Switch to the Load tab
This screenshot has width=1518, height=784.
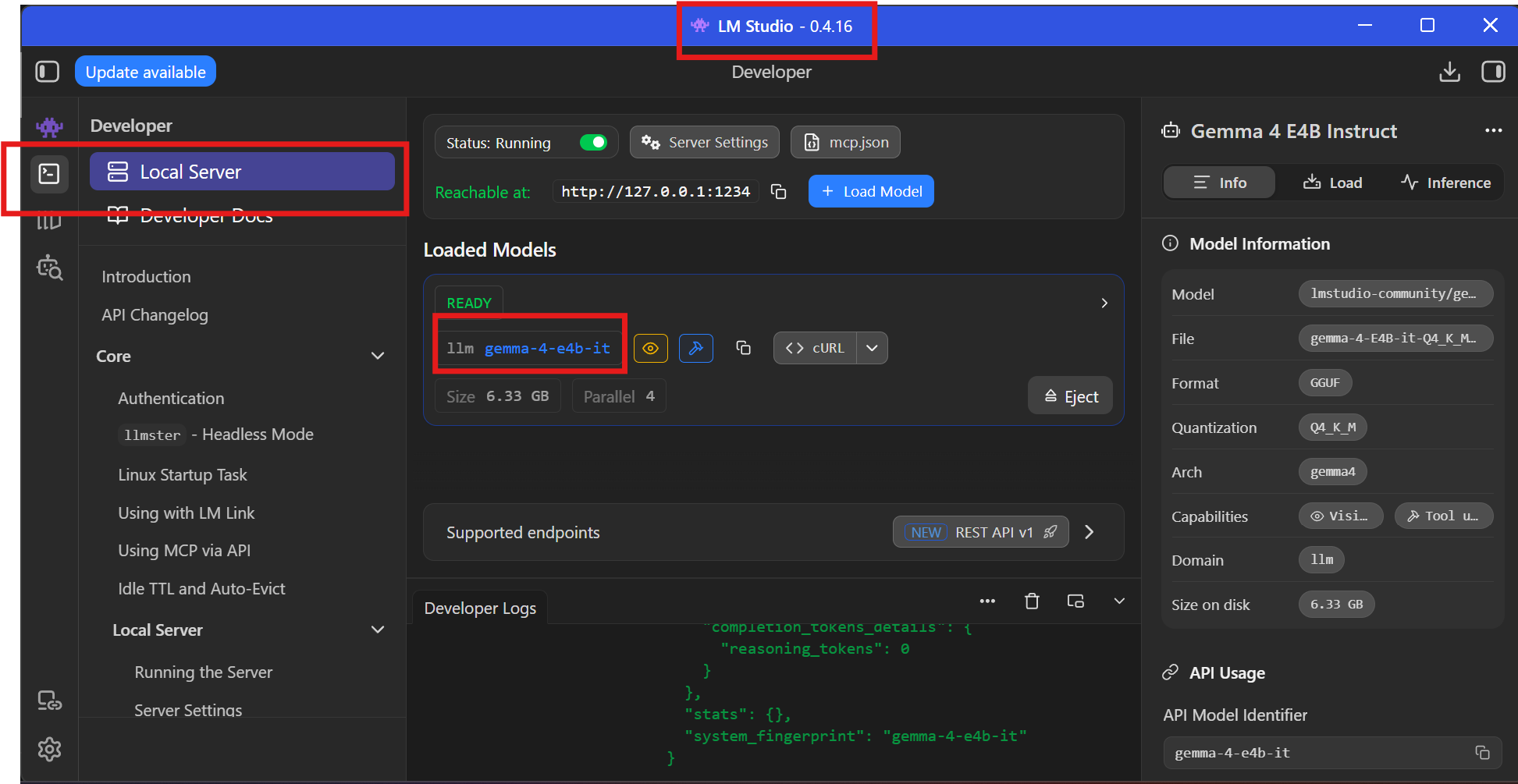1333,183
